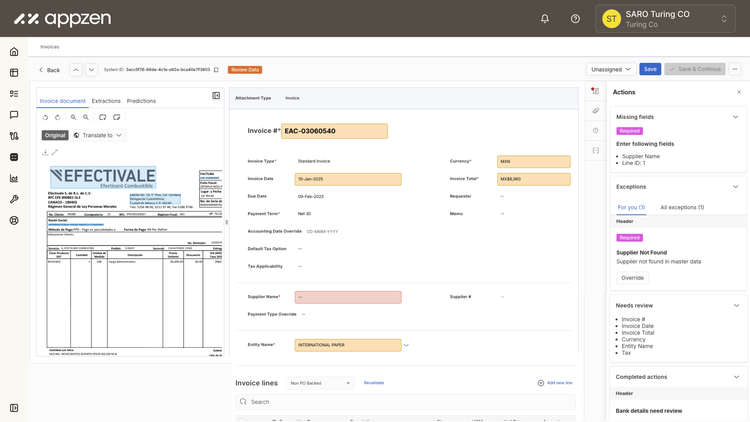This screenshot has height=422, width=750.
Task: Rotate document counterclockwise
Action: 45,117
